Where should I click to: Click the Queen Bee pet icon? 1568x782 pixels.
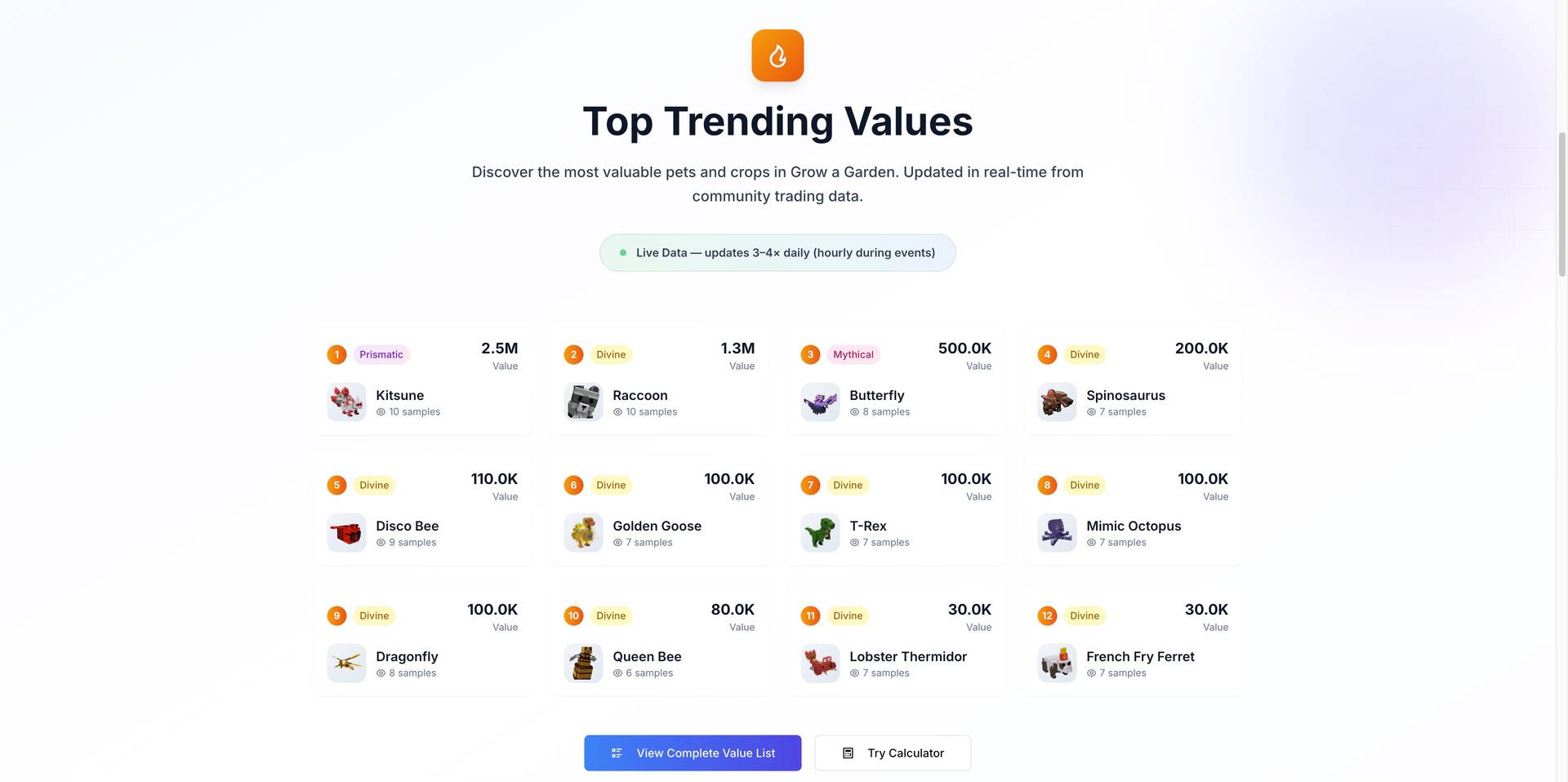583,664
